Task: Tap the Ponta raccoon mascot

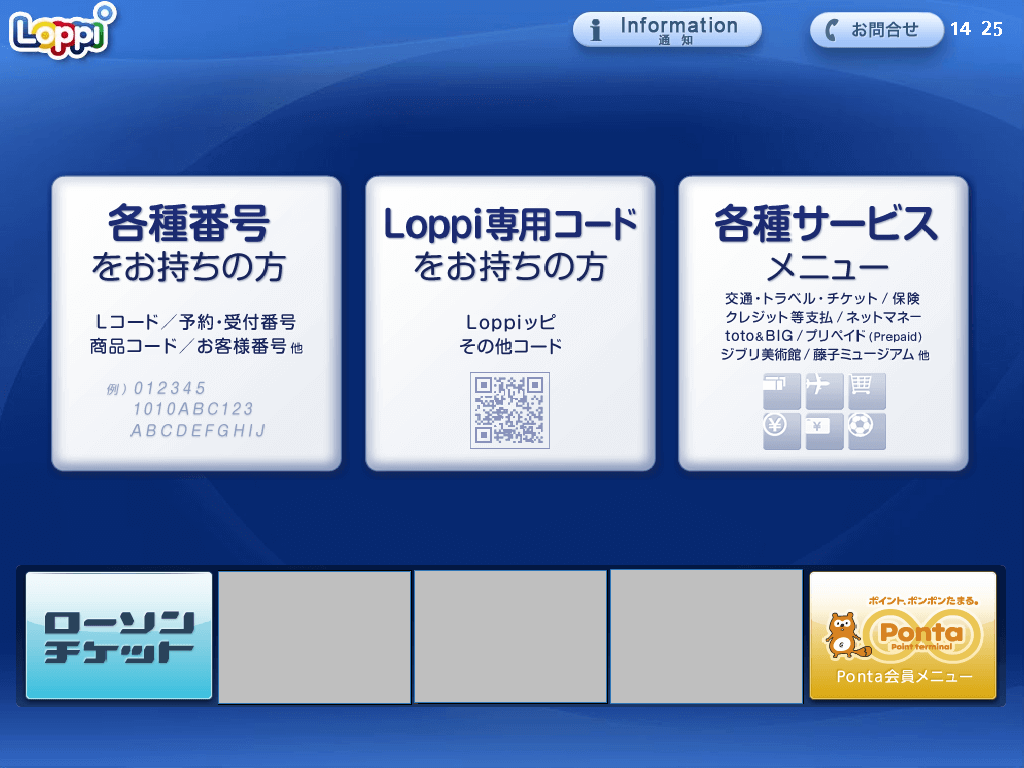Action: (846, 635)
